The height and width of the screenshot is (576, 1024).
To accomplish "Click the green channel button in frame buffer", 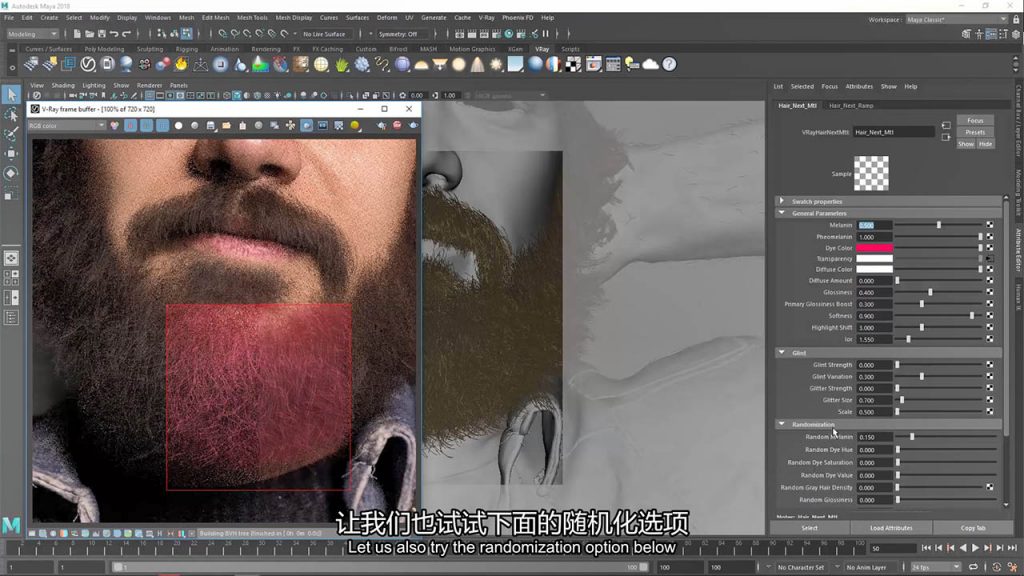I will tap(146, 125).
